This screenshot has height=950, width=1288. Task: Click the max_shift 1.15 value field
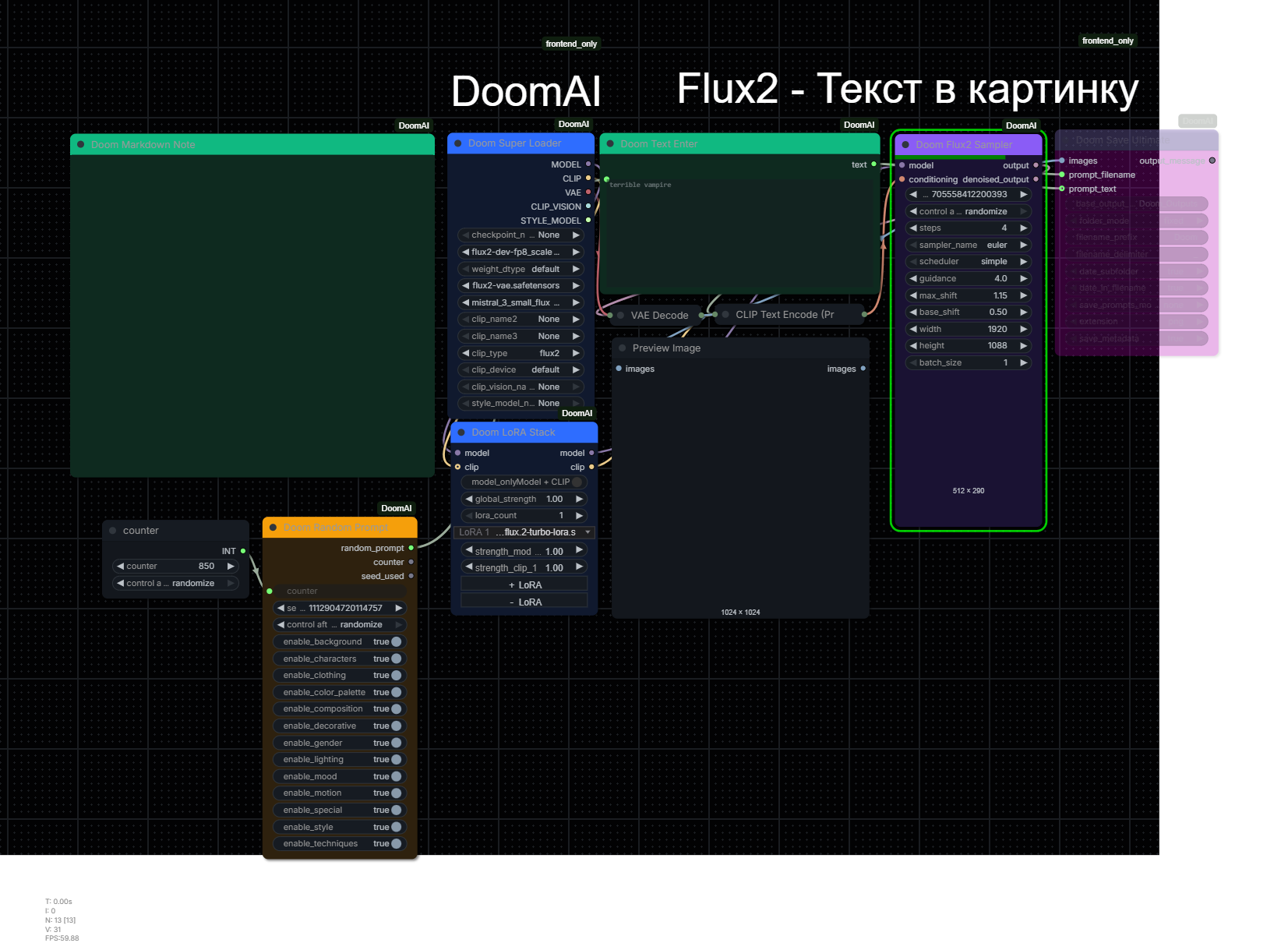point(969,296)
